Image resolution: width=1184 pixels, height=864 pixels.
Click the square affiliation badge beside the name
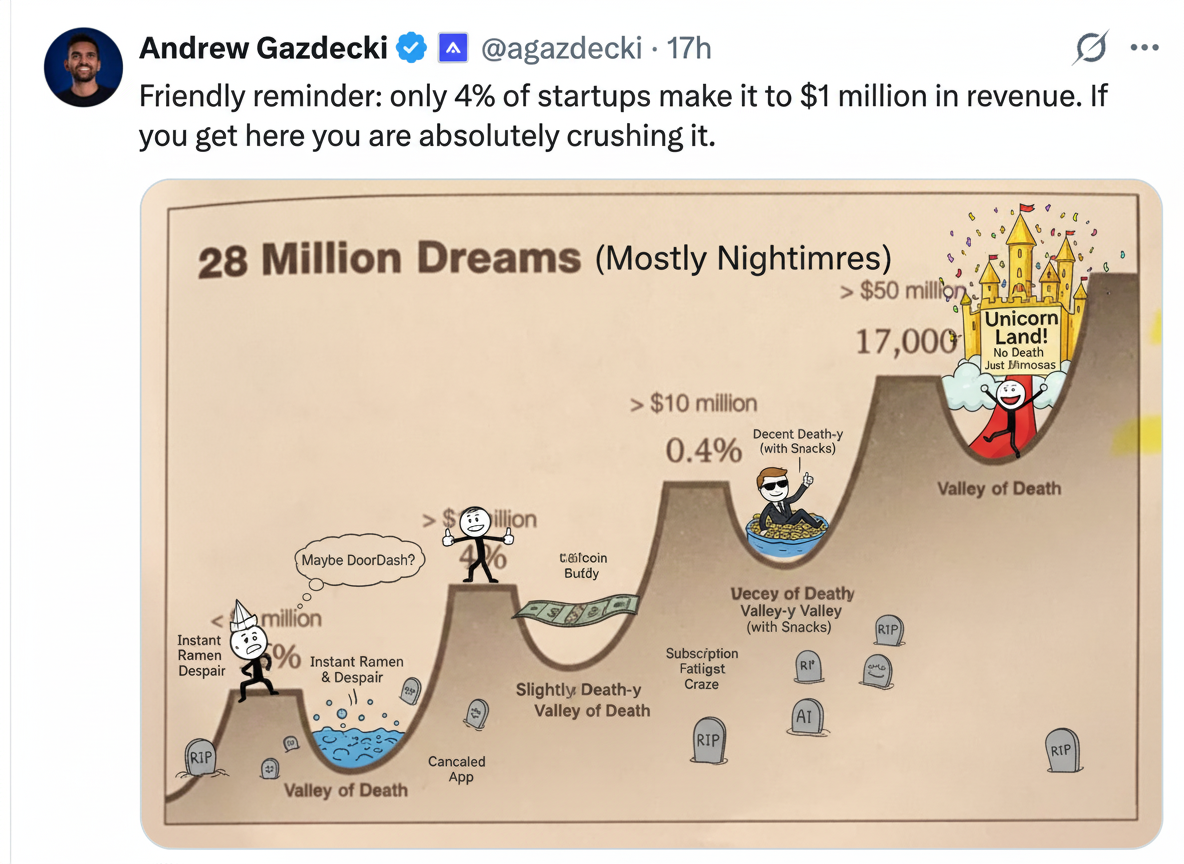tap(453, 47)
